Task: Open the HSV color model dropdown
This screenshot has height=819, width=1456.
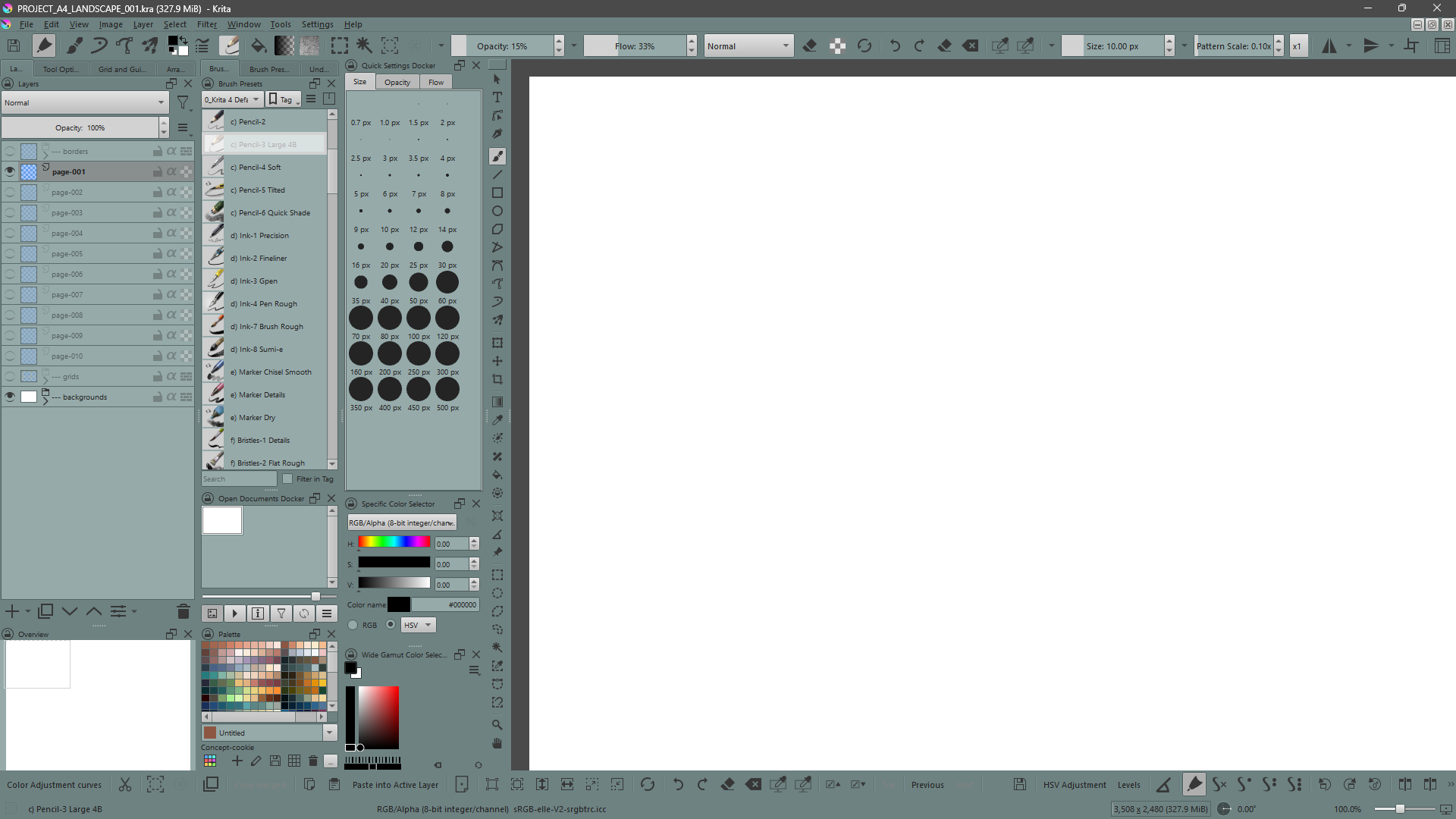Action: tap(418, 625)
